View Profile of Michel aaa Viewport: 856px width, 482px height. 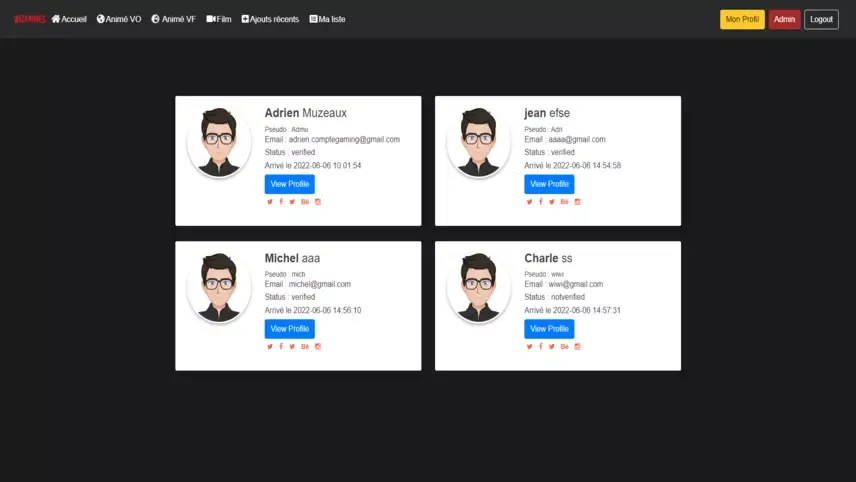coord(290,329)
